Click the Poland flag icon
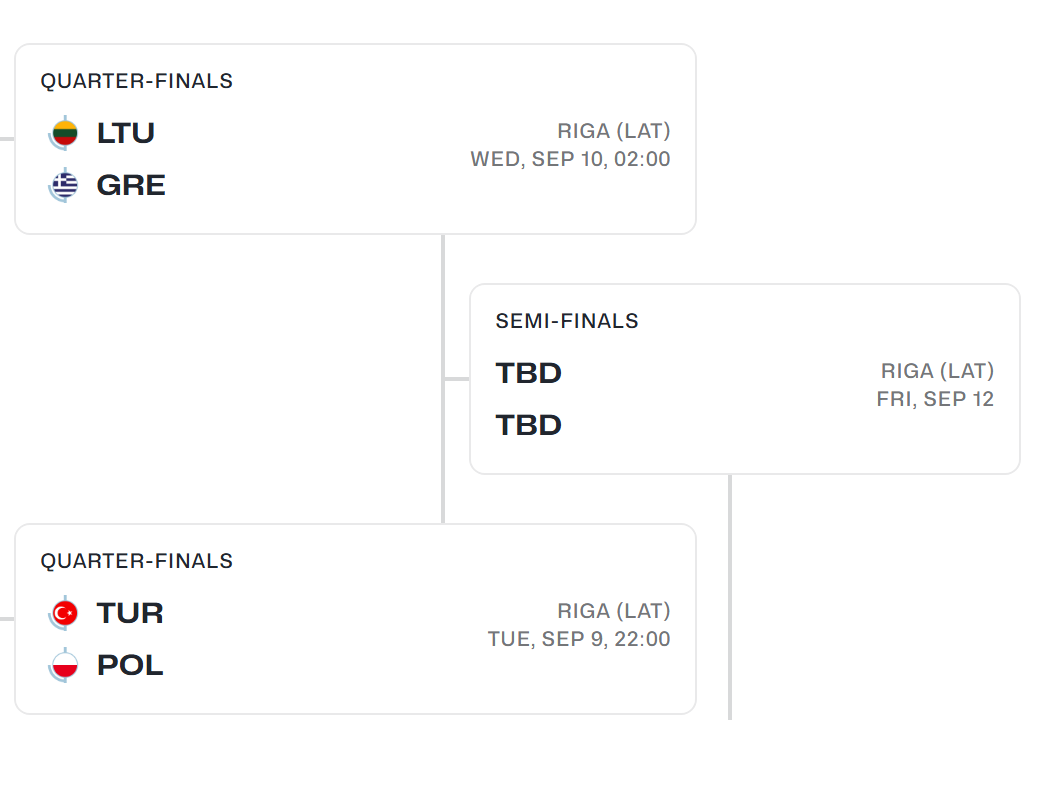1053x787 pixels. (64, 665)
